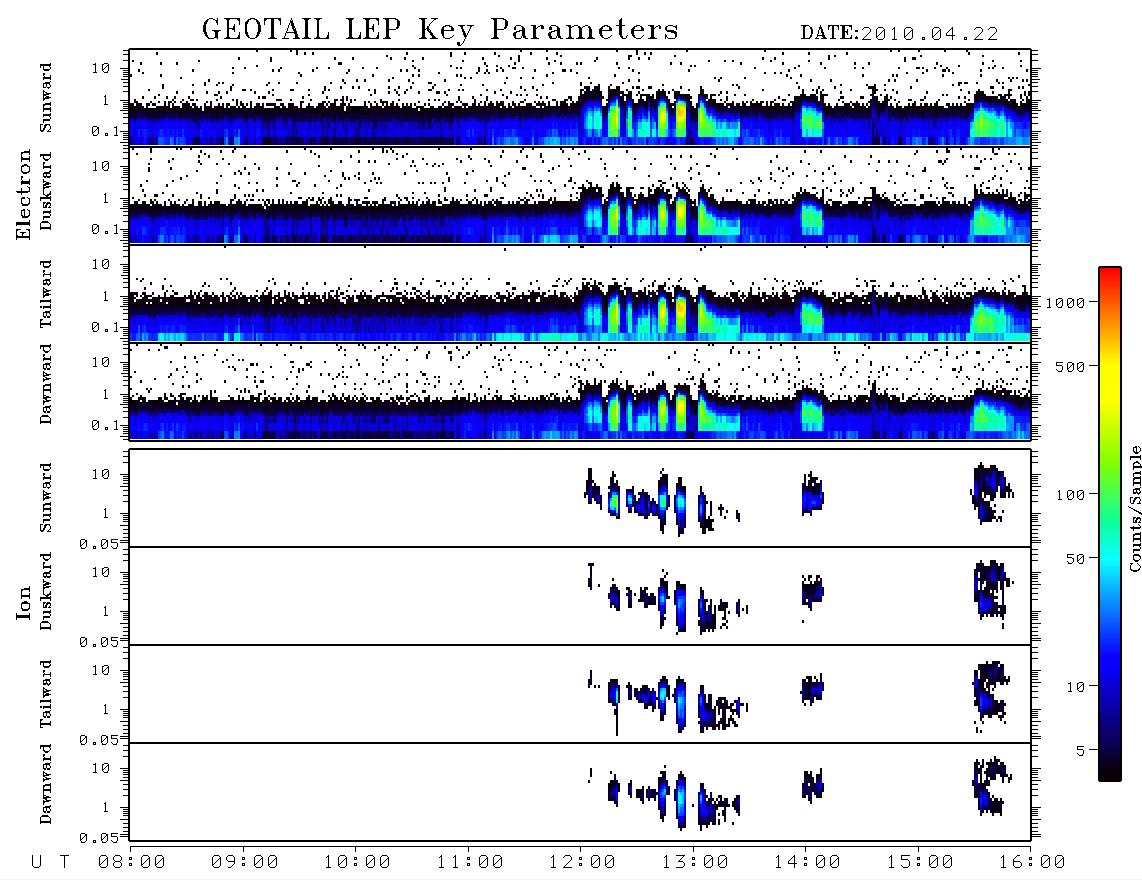
Task: Click the '1000' colorbar tick label
Action: click(1065, 302)
